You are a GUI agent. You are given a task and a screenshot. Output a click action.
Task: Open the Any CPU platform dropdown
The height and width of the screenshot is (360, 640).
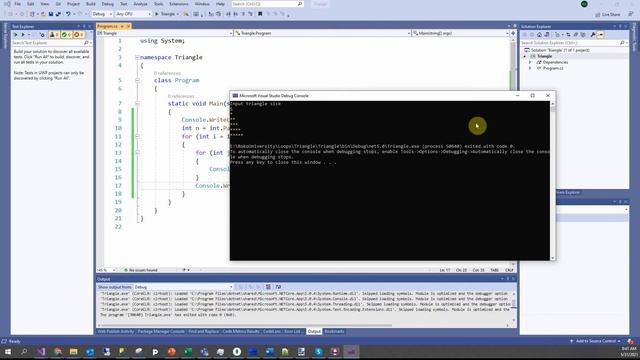point(133,14)
